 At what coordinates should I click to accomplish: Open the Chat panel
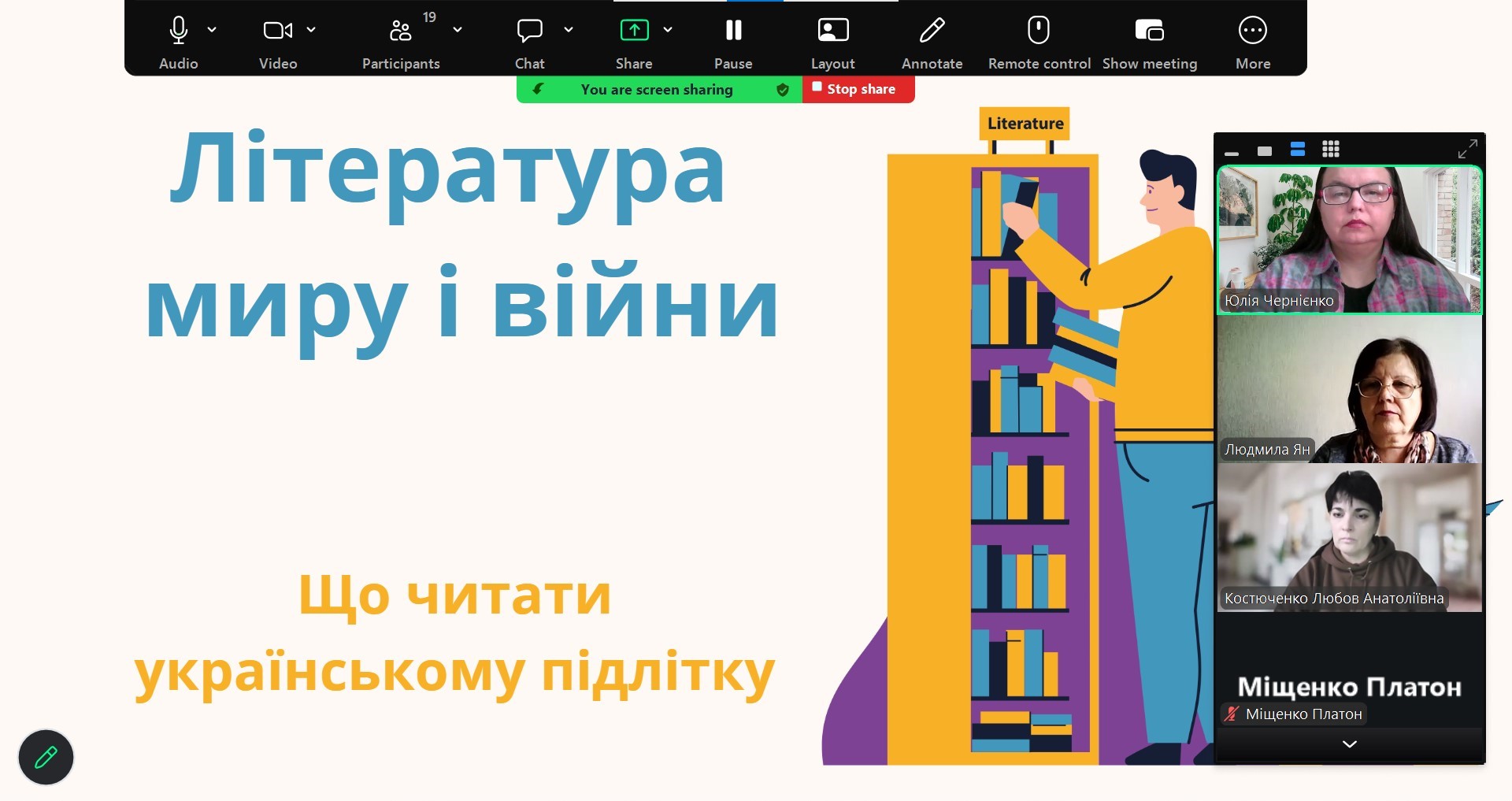coord(529,31)
